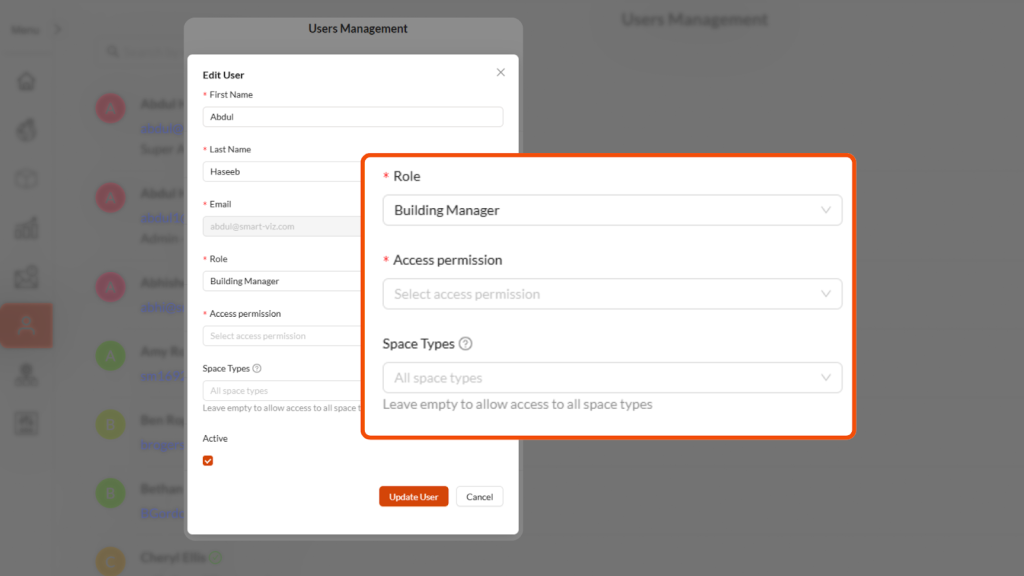Click the Menu label at top left
The image size is (1024, 576).
coord(24,30)
